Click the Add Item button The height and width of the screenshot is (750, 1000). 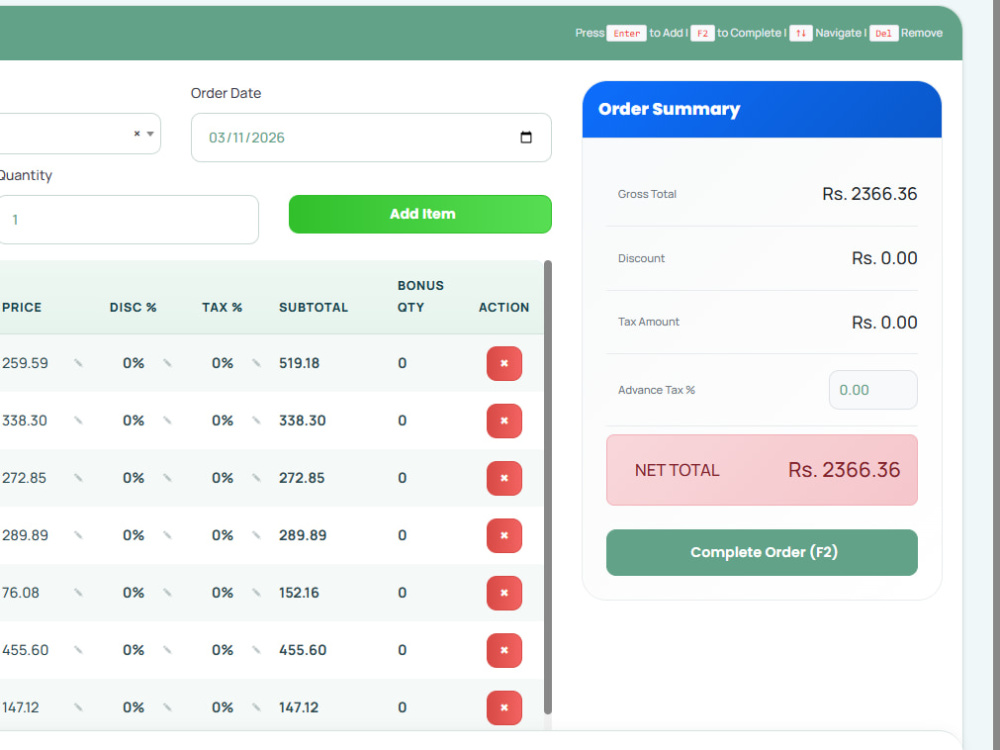tap(420, 214)
